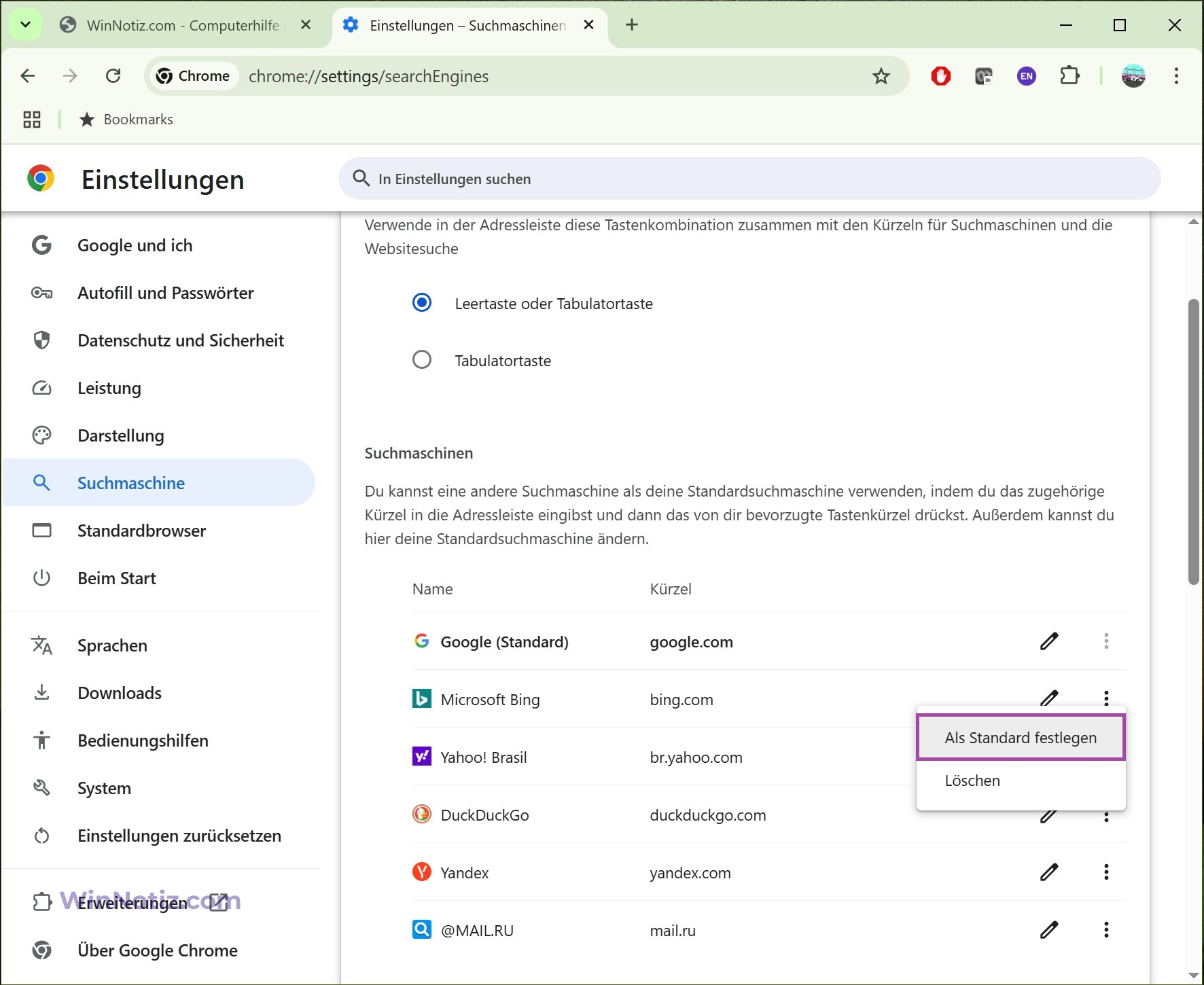
Task: Reload the settings page
Action: 113,76
